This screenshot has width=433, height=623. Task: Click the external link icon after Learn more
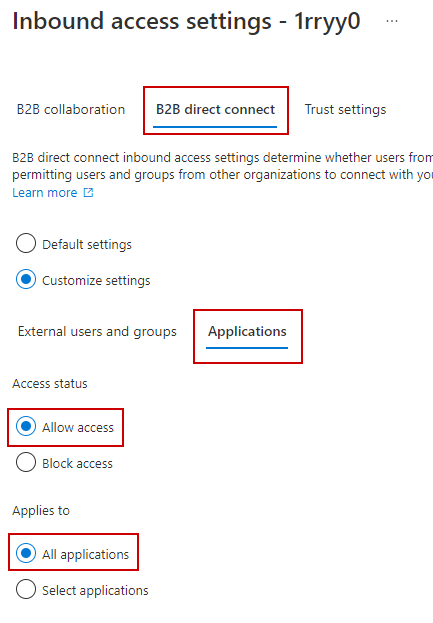(88, 193)
